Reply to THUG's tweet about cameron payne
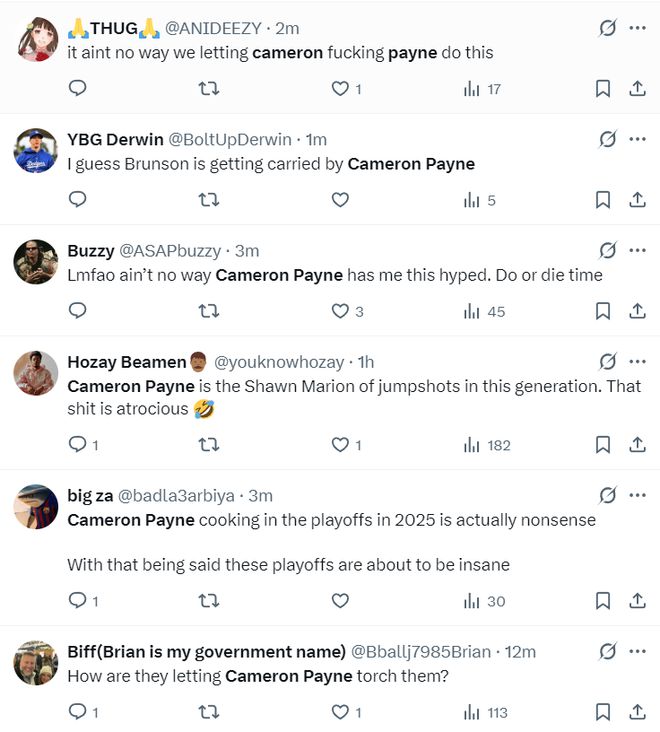660x732 pixels. coord(78,89)
